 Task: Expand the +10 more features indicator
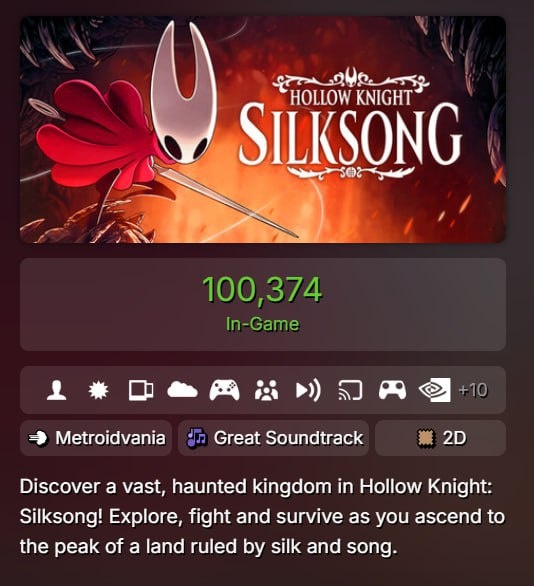pyautogui.click(x=473, y=390)
